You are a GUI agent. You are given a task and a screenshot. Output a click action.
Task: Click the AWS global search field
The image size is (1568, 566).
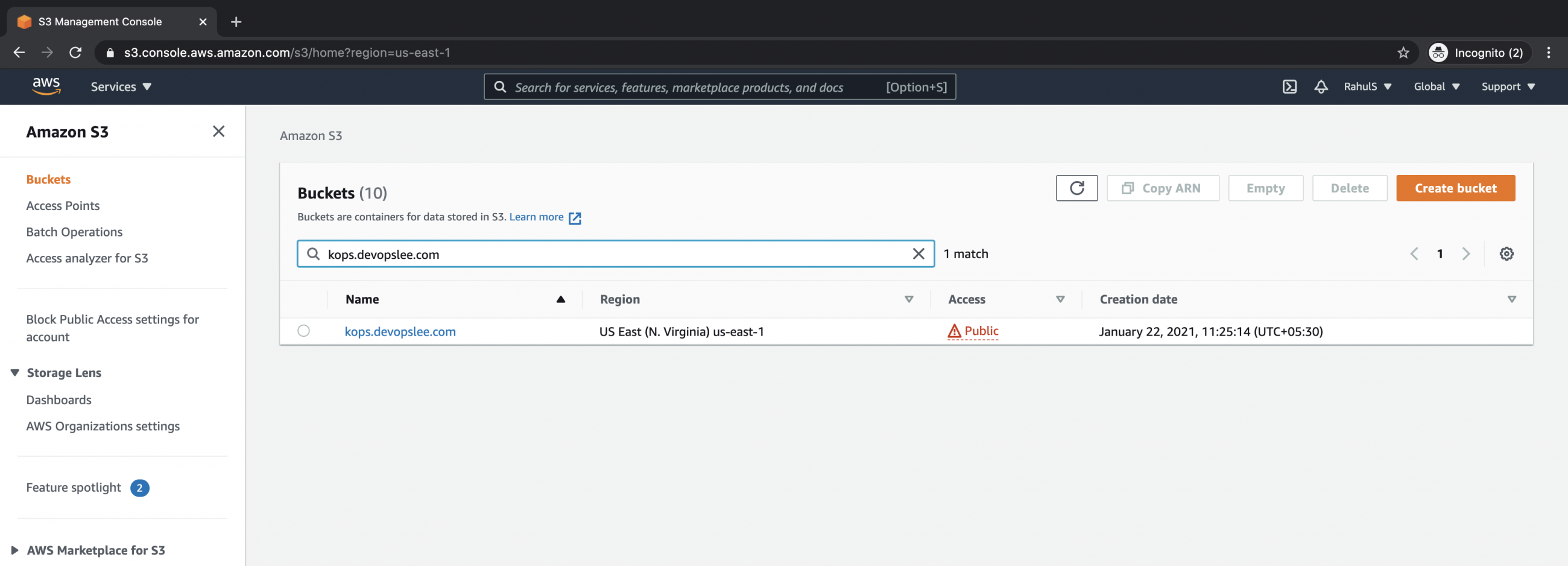(x=719, y=86)
